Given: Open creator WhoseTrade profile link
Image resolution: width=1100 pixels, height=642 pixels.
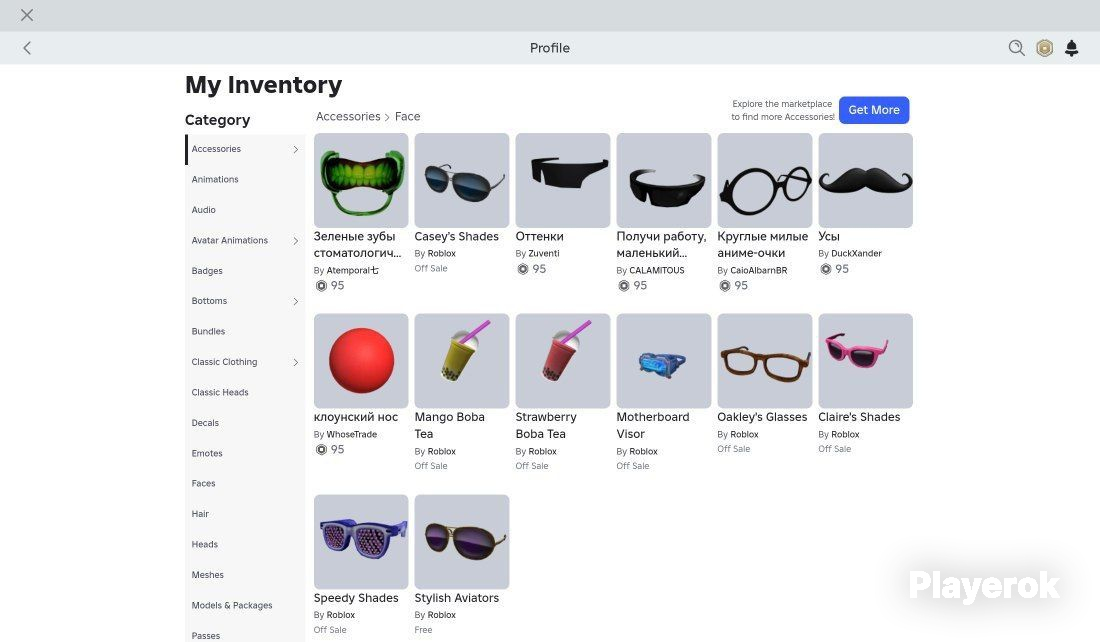Looking at the screenshot, I should [351, 434].
